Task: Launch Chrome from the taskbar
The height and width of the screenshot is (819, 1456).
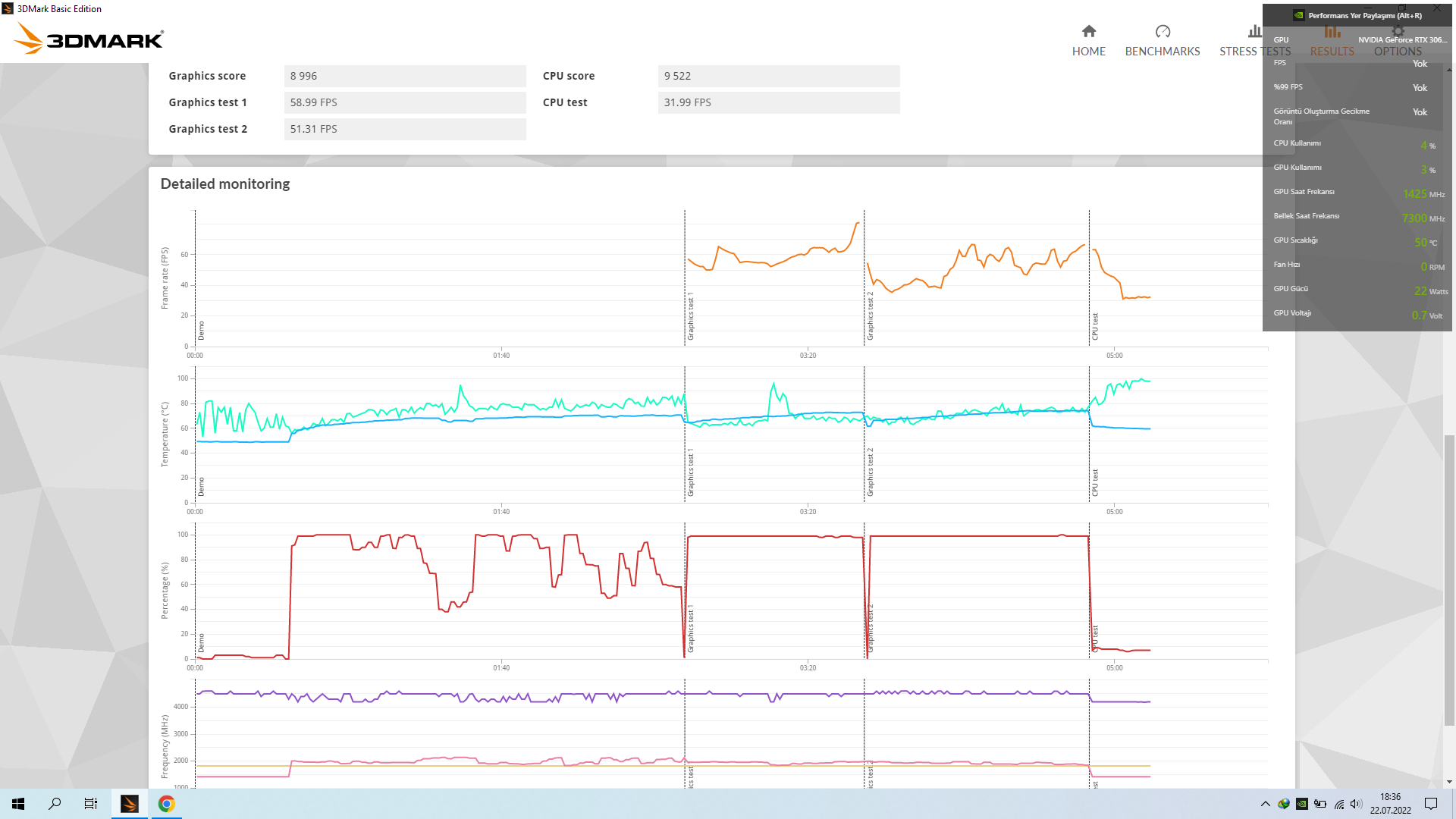Action: pyautogui.click(x=166, y=804)
